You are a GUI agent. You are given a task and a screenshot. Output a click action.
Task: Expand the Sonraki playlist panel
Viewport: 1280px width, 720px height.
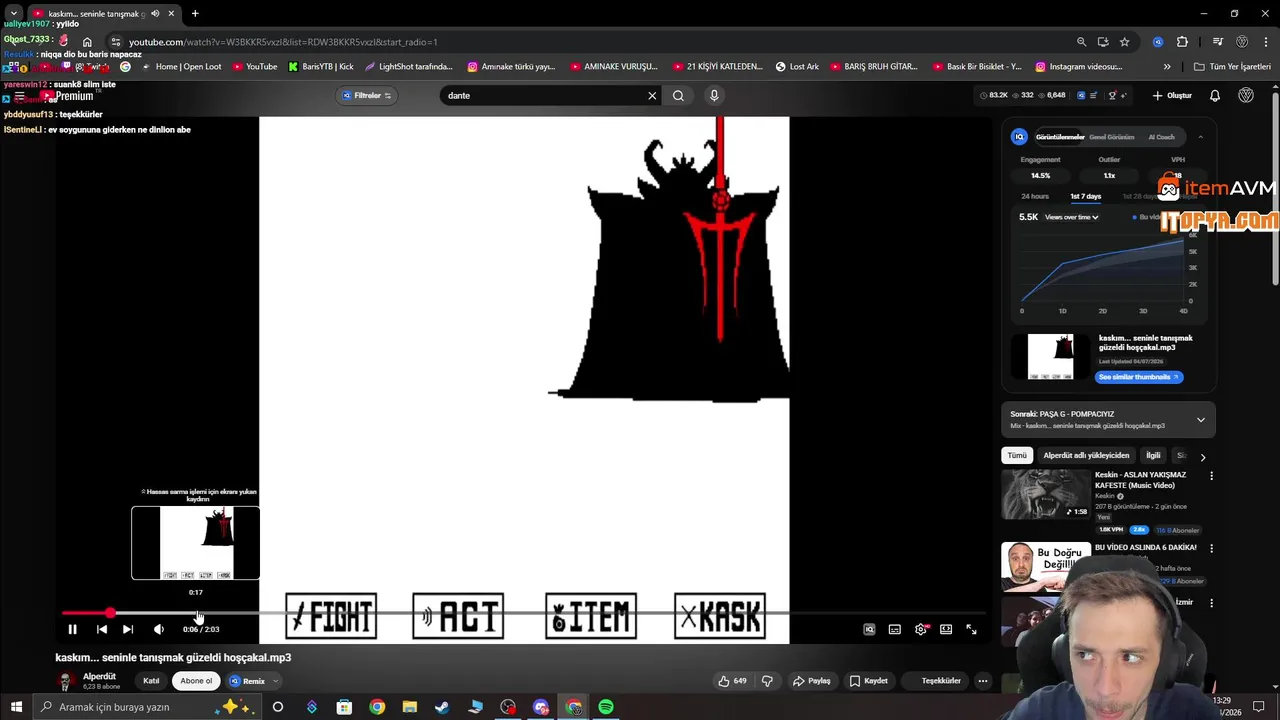click(x=1201, y=420)
